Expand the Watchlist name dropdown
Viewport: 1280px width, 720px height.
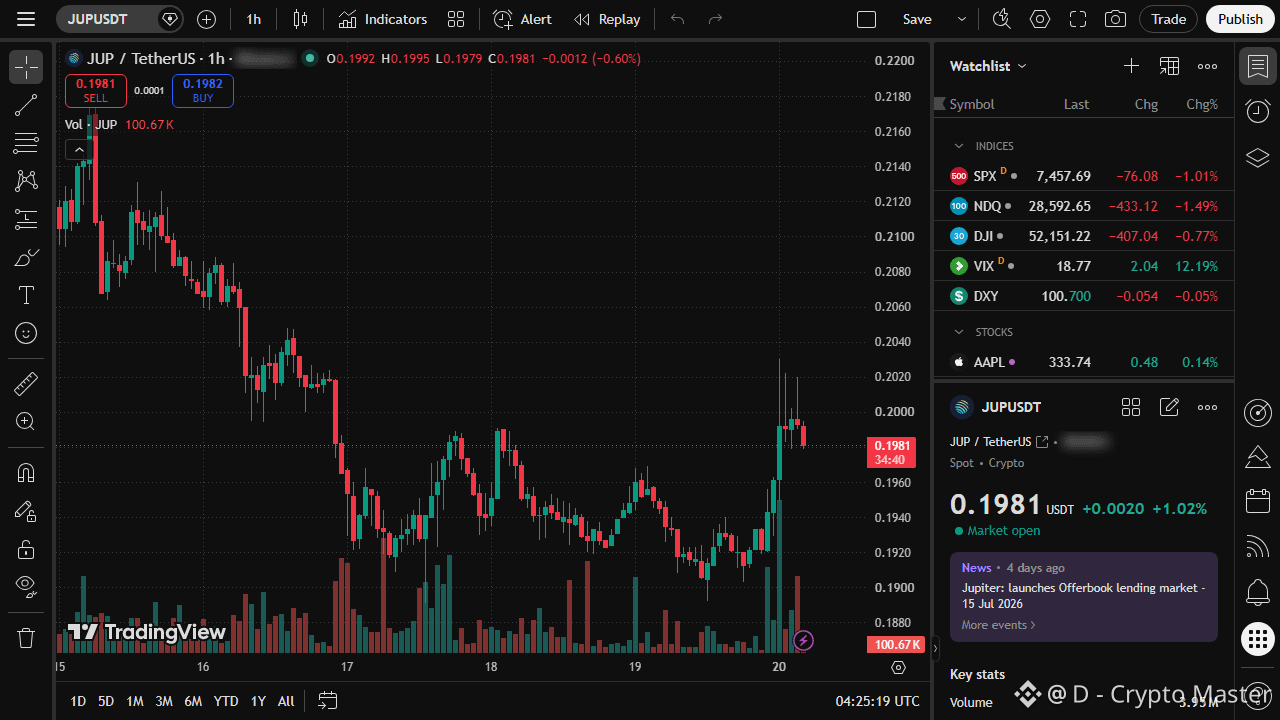click(x=1022, y=66)
